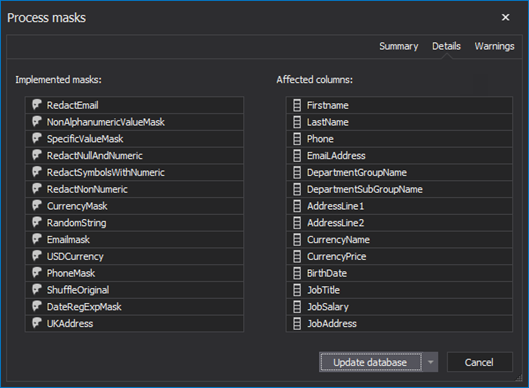Cancel the Process masks dialog
This screenshot has height=388, width=529.
[x=479, y=362]
